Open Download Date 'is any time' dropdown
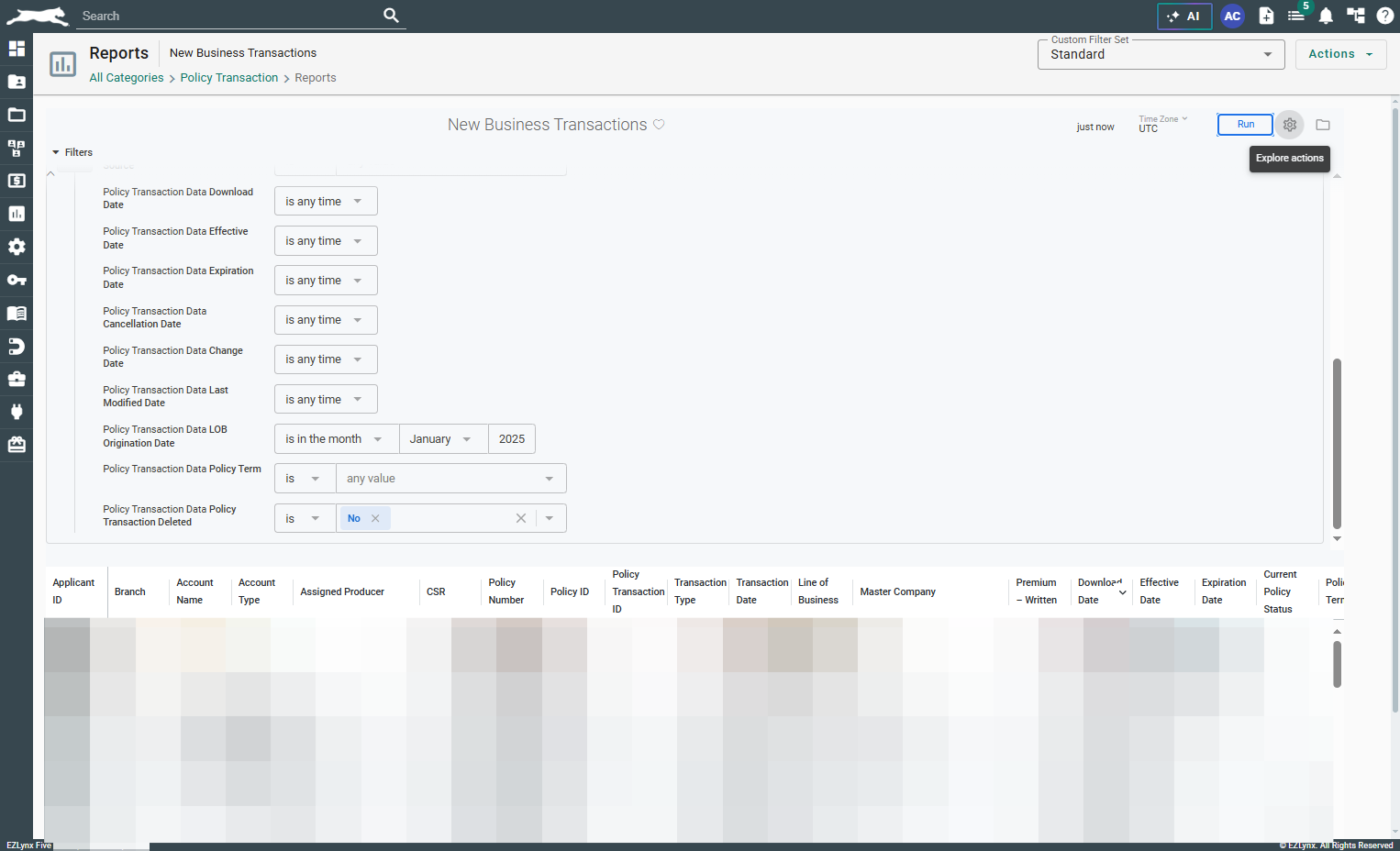Screen dimensions: 1400x851 tap(326, 202)
